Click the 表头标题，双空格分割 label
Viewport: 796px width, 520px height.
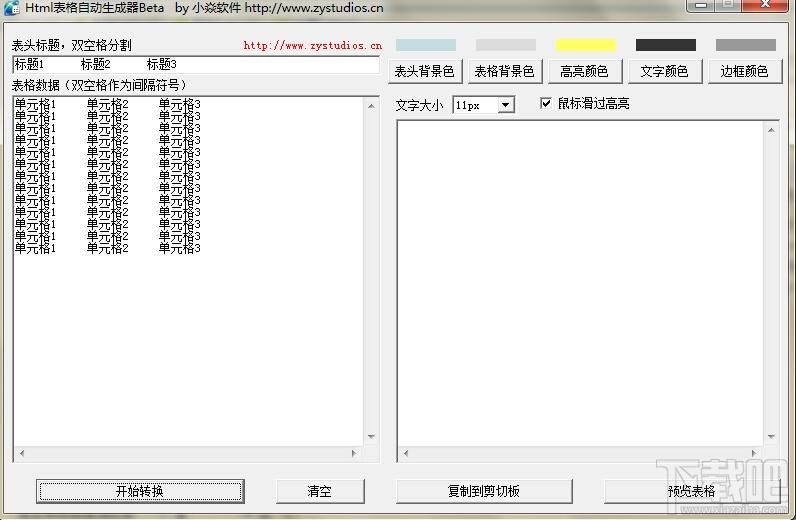point(72,45)
